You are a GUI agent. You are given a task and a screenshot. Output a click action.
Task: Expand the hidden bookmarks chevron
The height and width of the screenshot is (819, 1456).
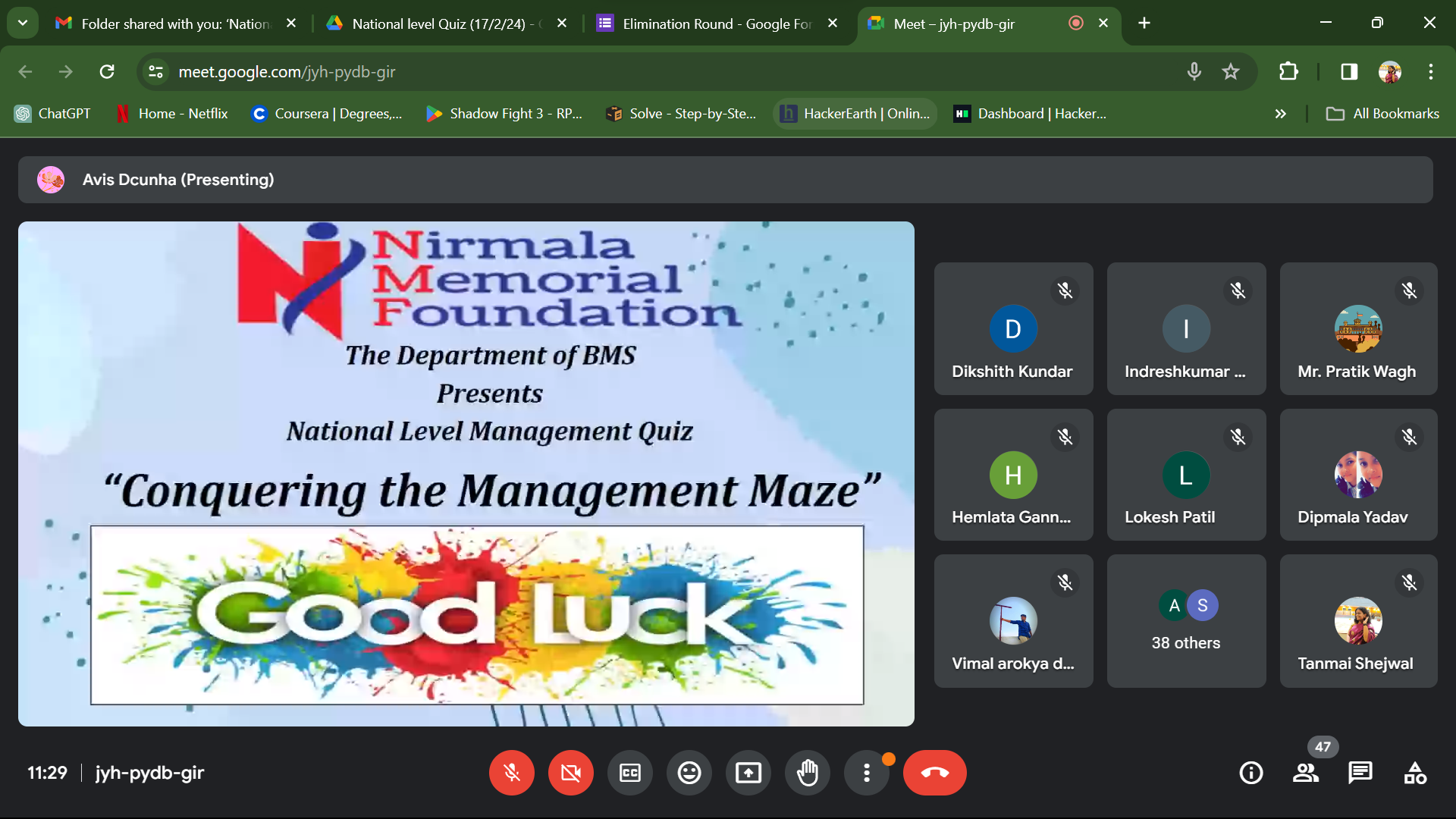(1280, 114)
